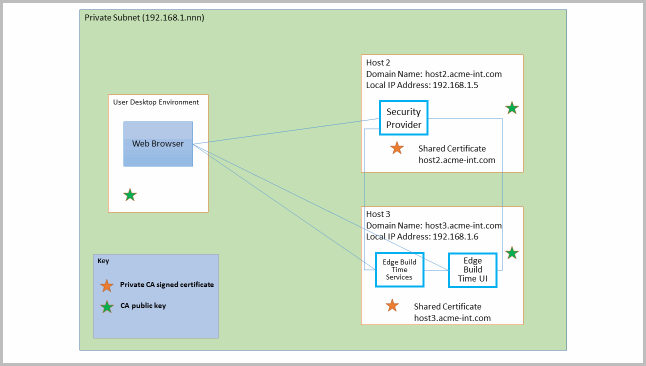Click the User Desktop Environment label
Viewport: 646px width, 366px height.
[x=156, y=102]
